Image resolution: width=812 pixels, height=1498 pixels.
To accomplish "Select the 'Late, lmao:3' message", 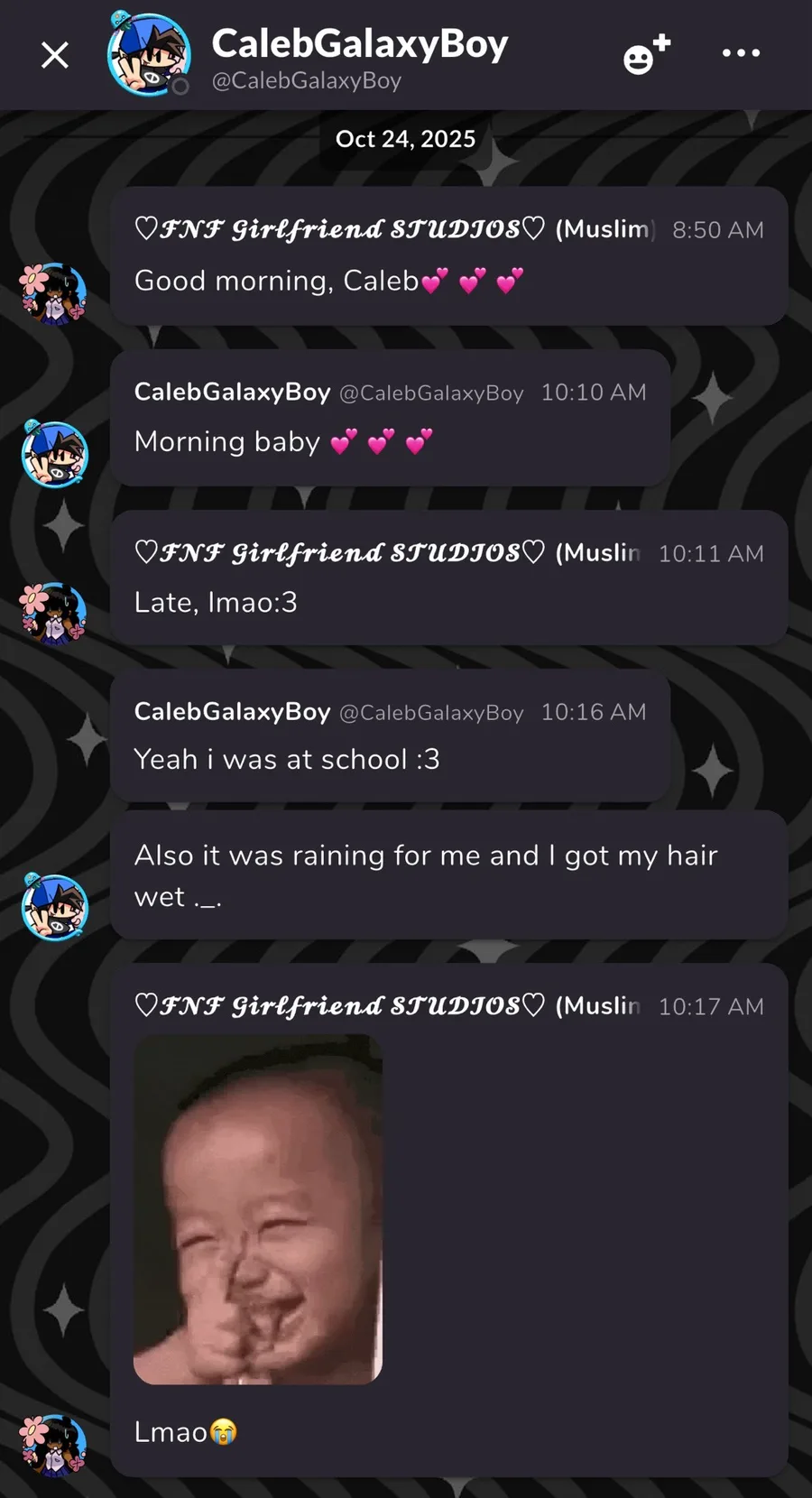I will [x=449, y=578].
